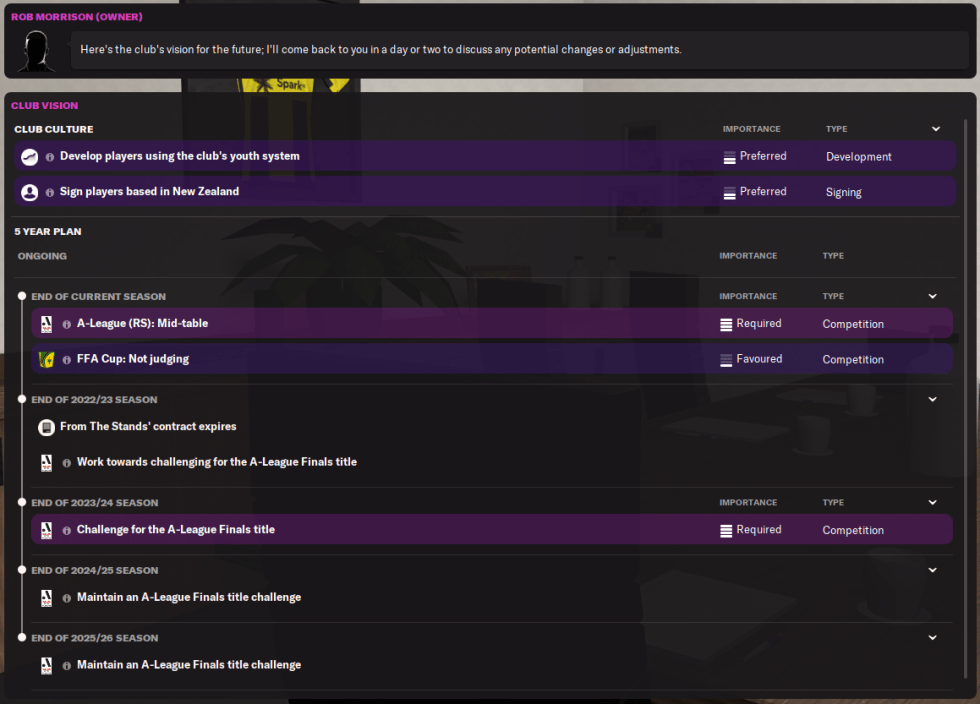Click Required importance bar for Mid-table objective
980x704 pixels.
tap(727, 324)
